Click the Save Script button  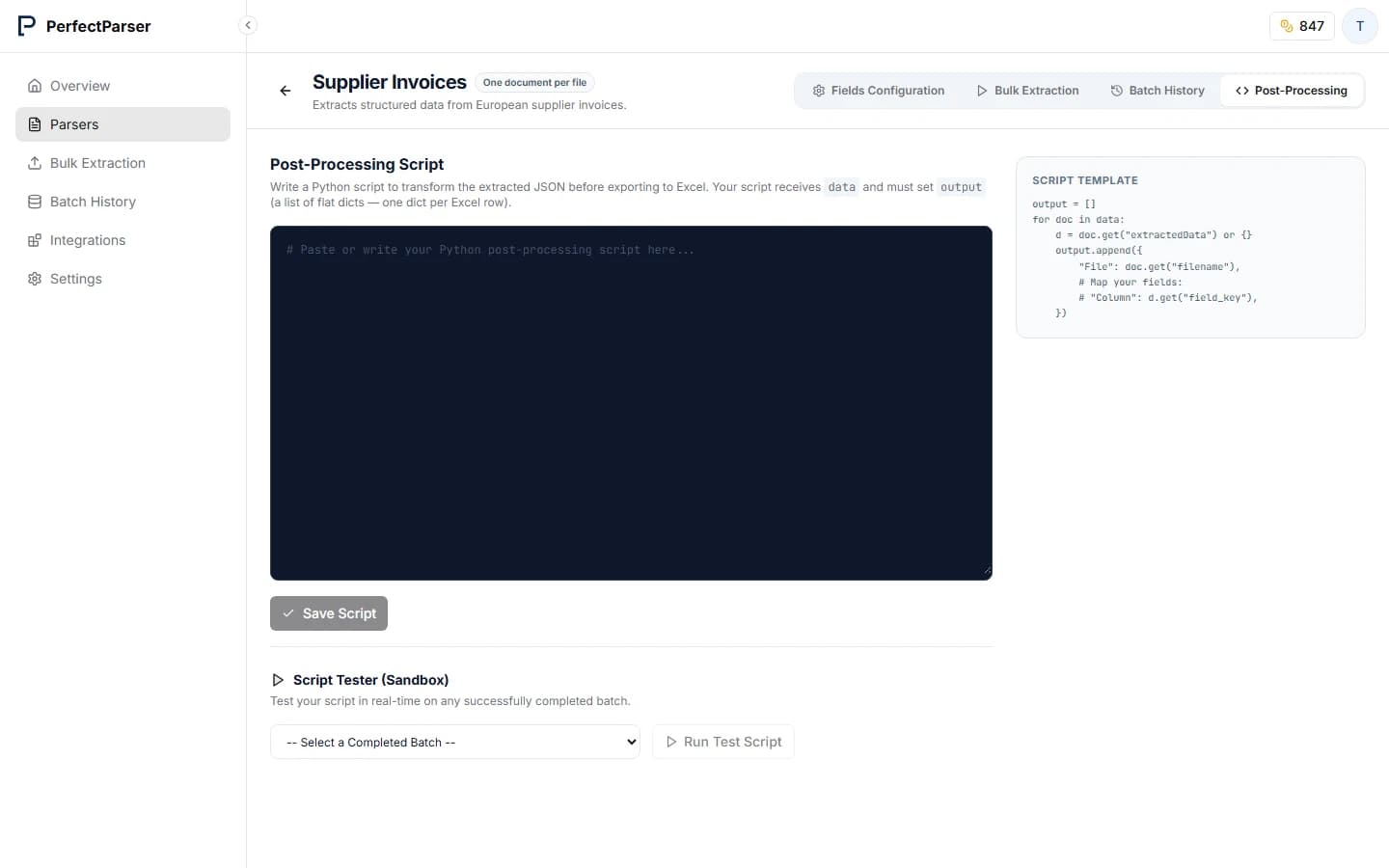click(x=329, y=613)
